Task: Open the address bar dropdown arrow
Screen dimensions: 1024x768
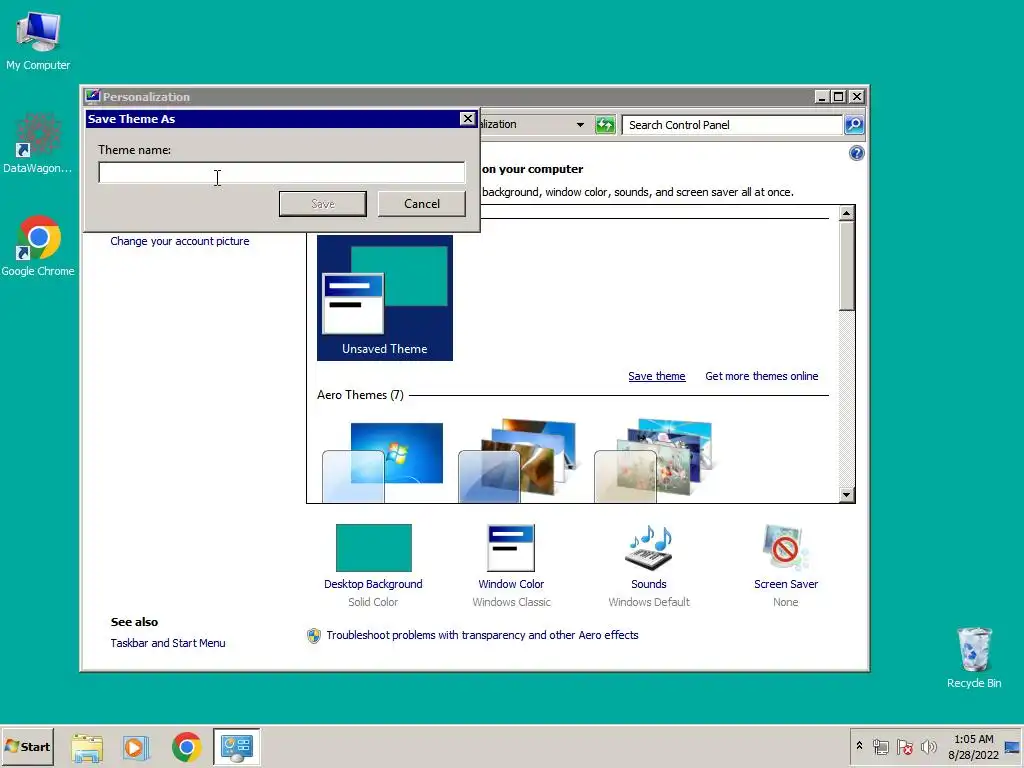Action: [580, 125]
